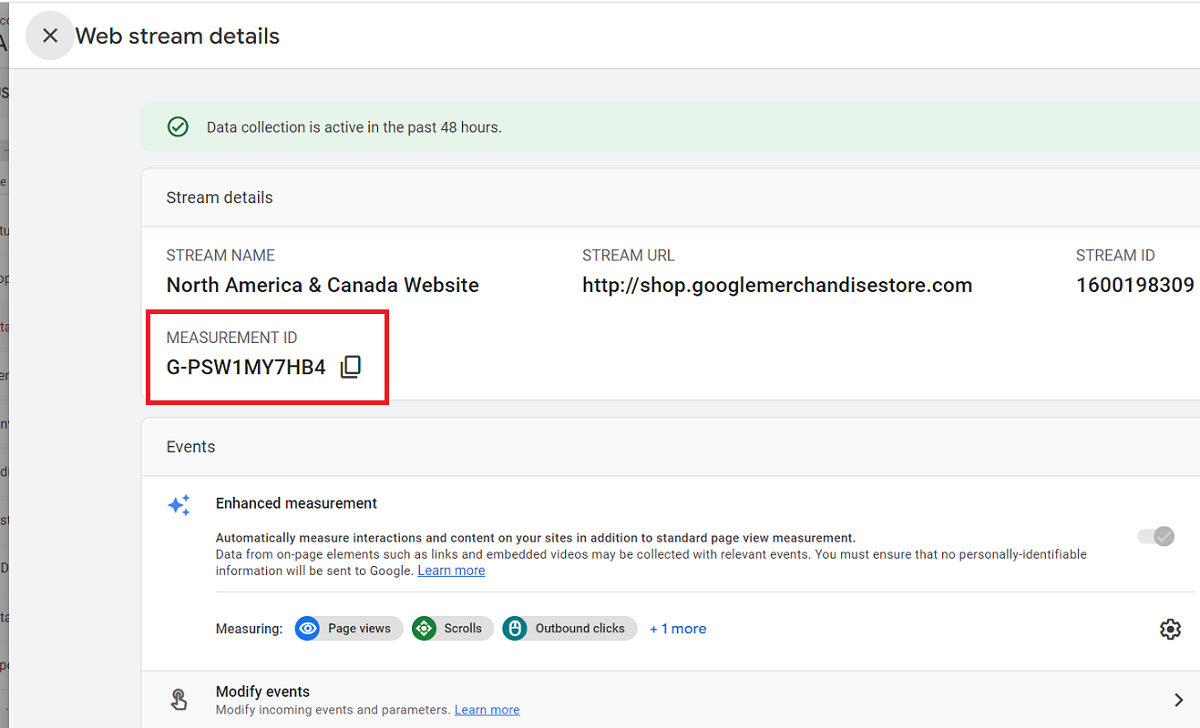Click the Page views eye toggle
1200x728 pixels.
(x=308, y=629)
